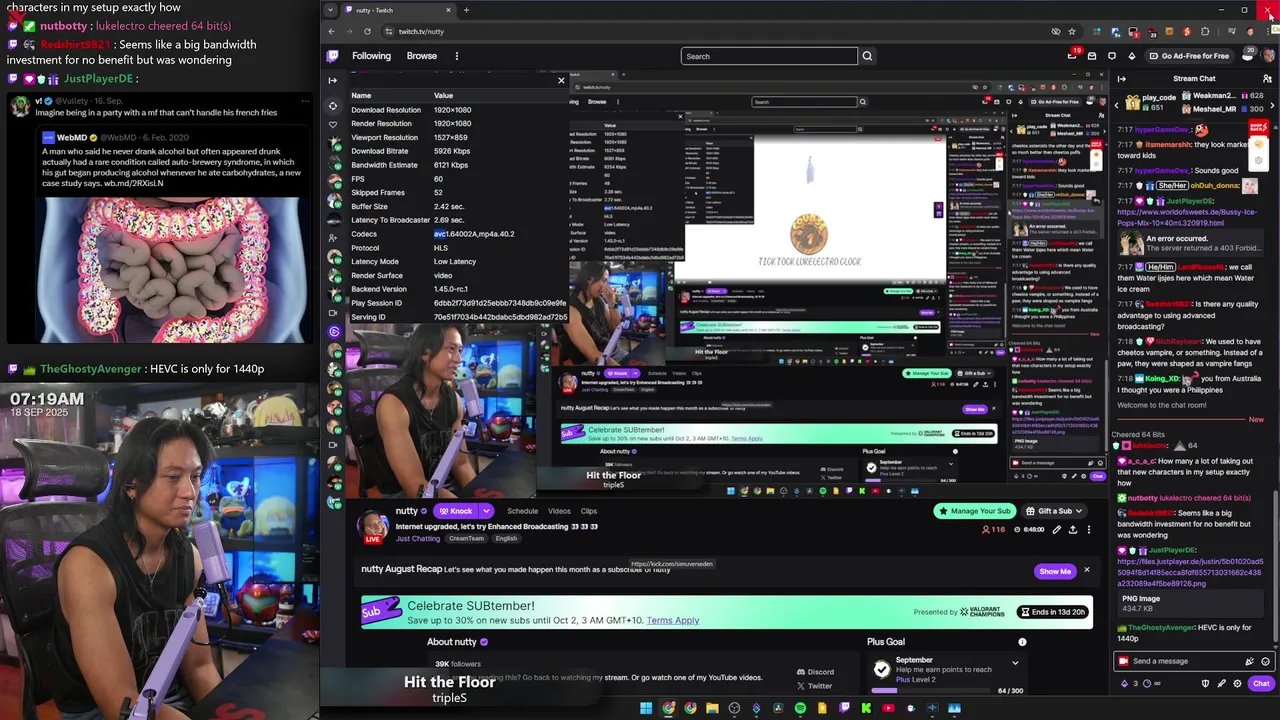Open Windows Start button
The height and width of the screenshot is (720, 1280).
(x=646, y=708)
